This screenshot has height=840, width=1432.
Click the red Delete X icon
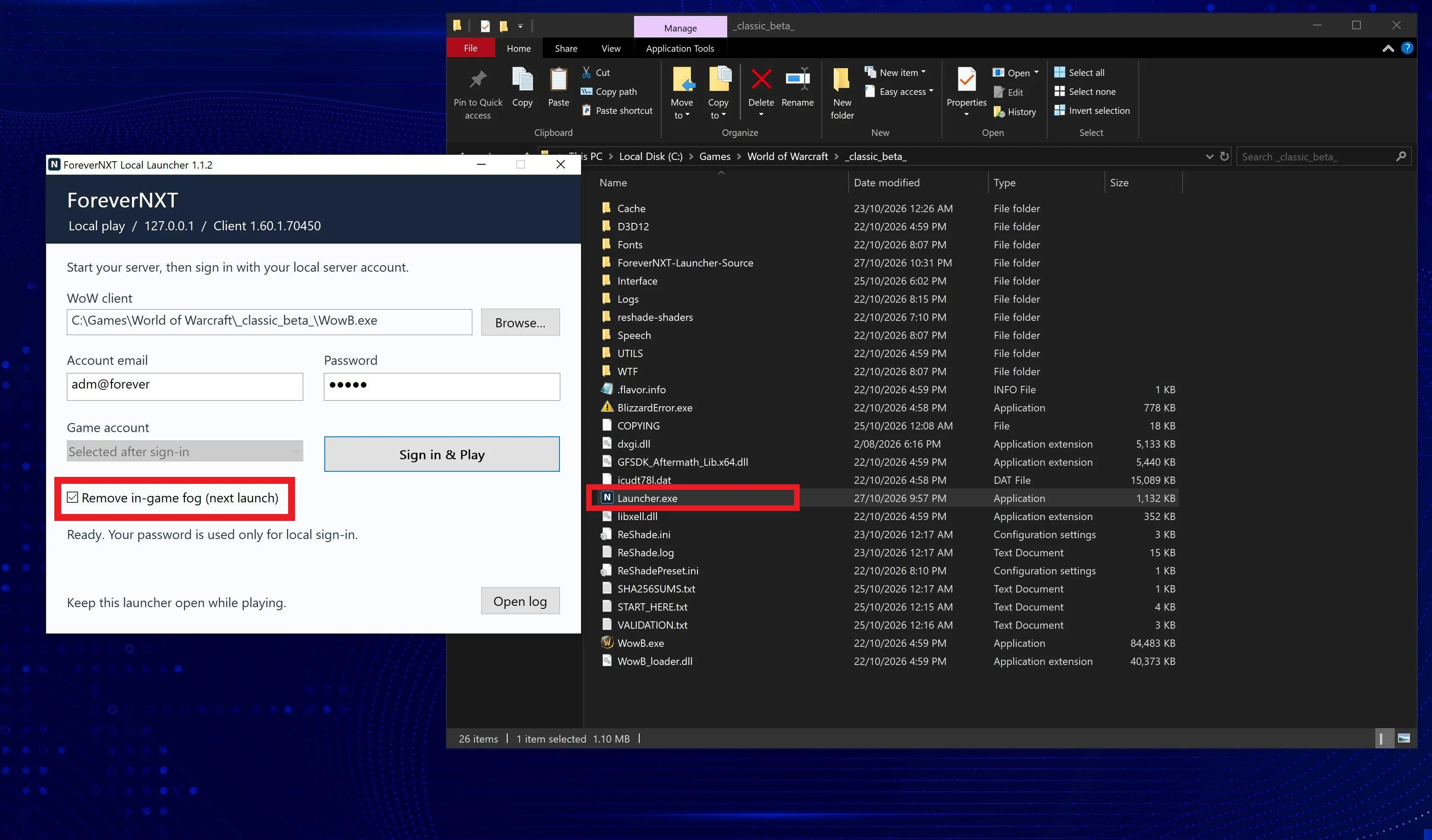(761, 79)
